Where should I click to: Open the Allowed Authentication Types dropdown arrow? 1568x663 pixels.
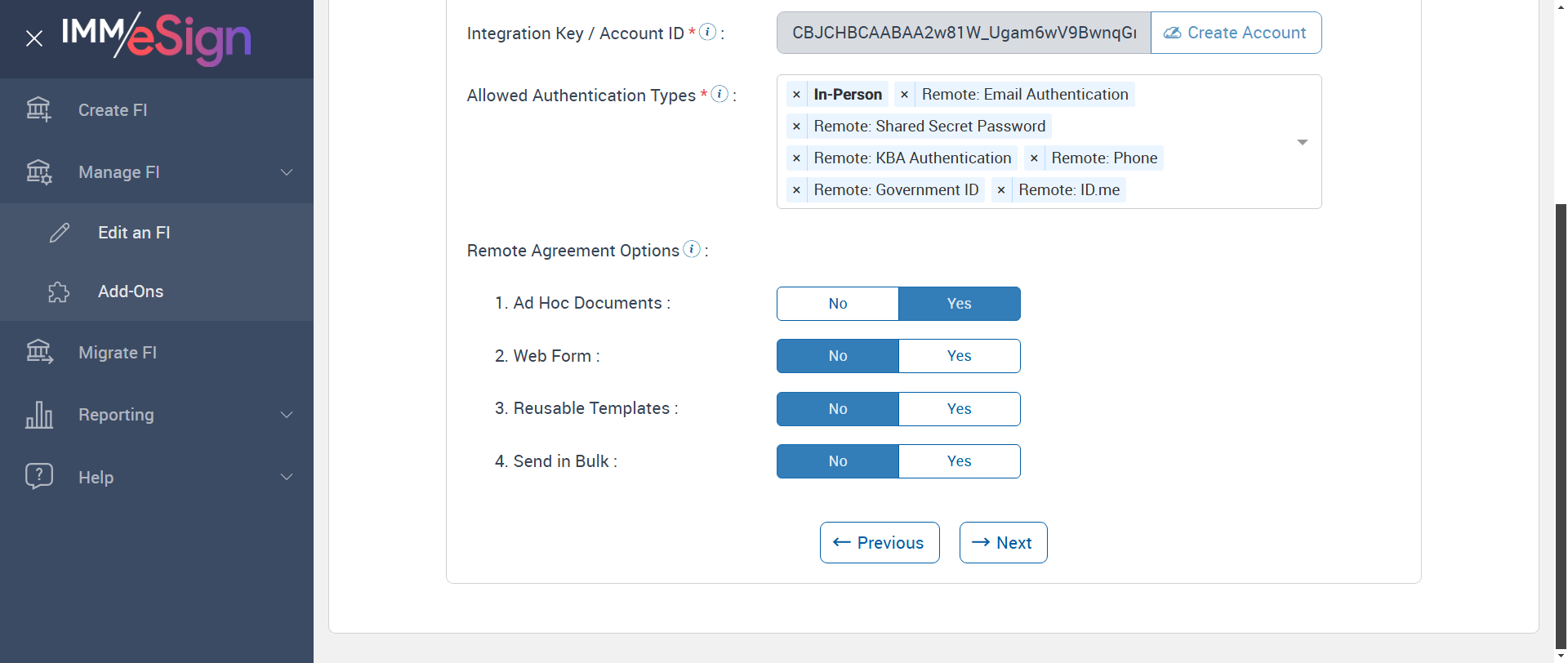(1303, 142)
